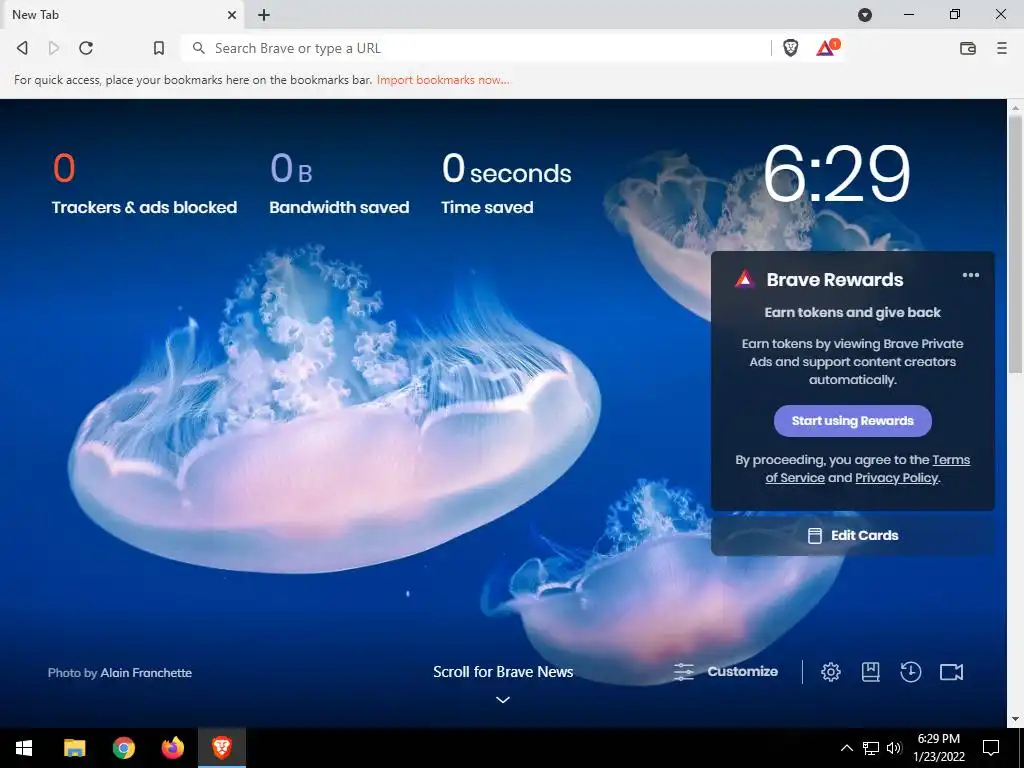The image size is (1024, 768).
Task: Close the New Tab tab
Action: 232,14
